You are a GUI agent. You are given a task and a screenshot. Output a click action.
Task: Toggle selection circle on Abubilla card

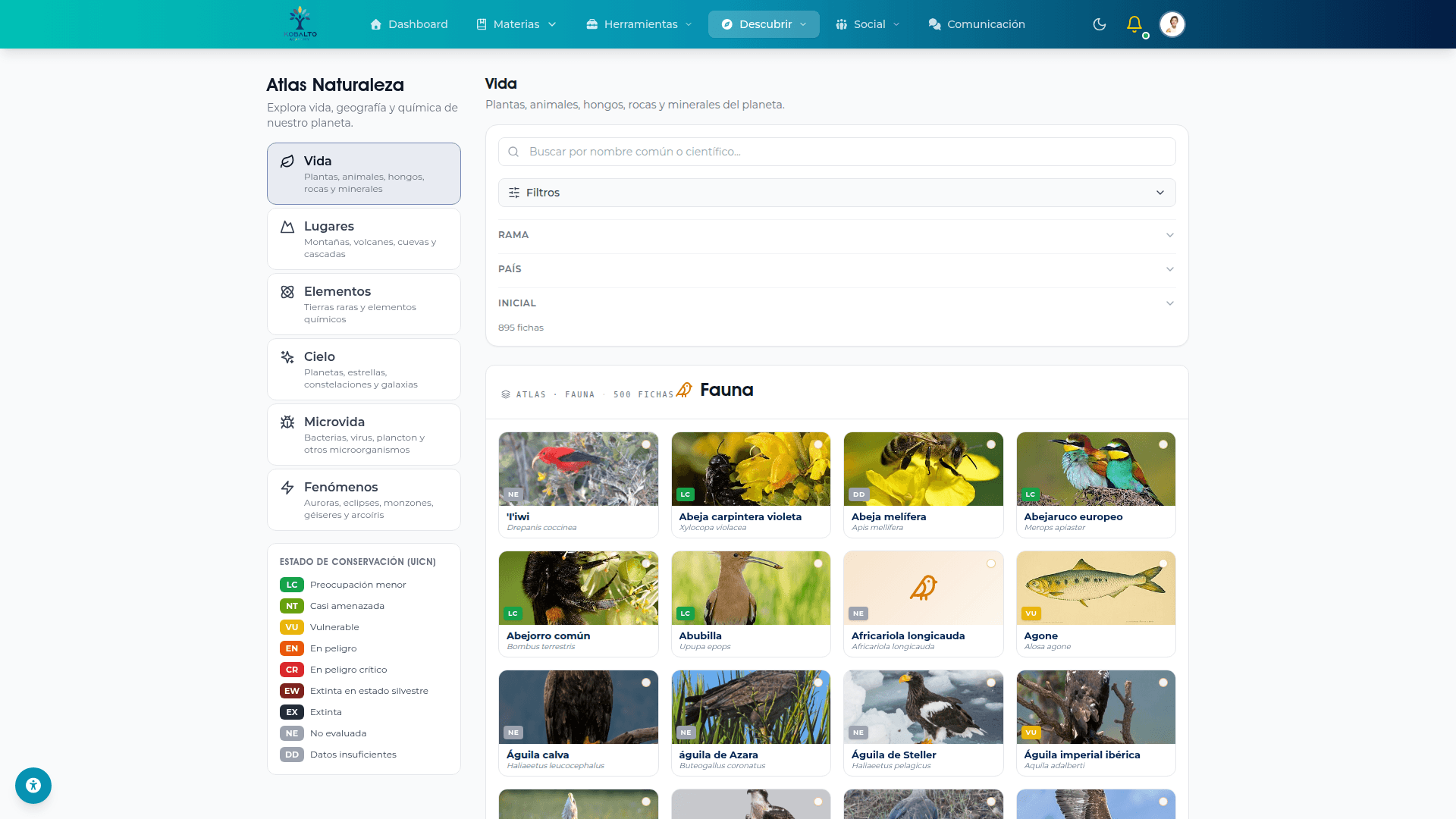point(818,563)
